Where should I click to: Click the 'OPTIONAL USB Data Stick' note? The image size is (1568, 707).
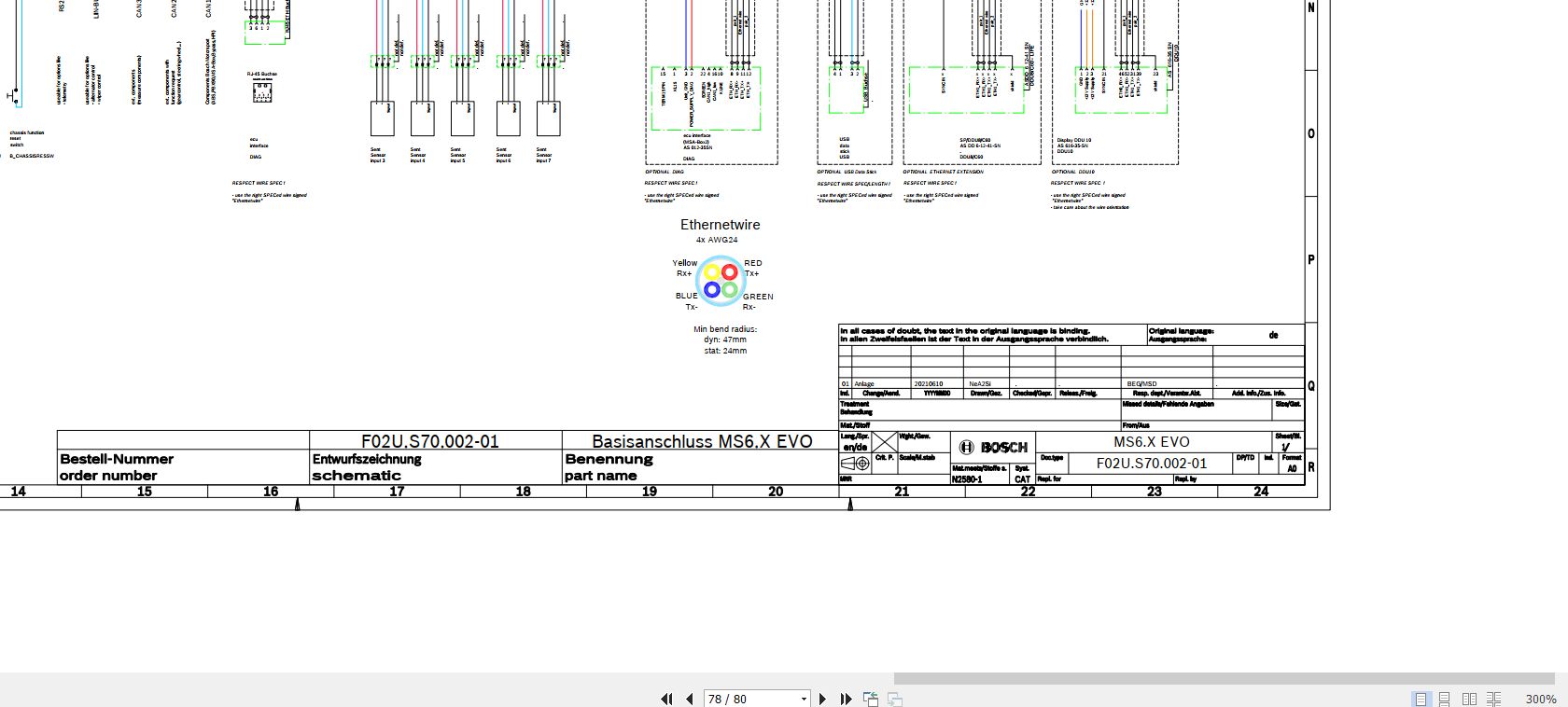847,172
